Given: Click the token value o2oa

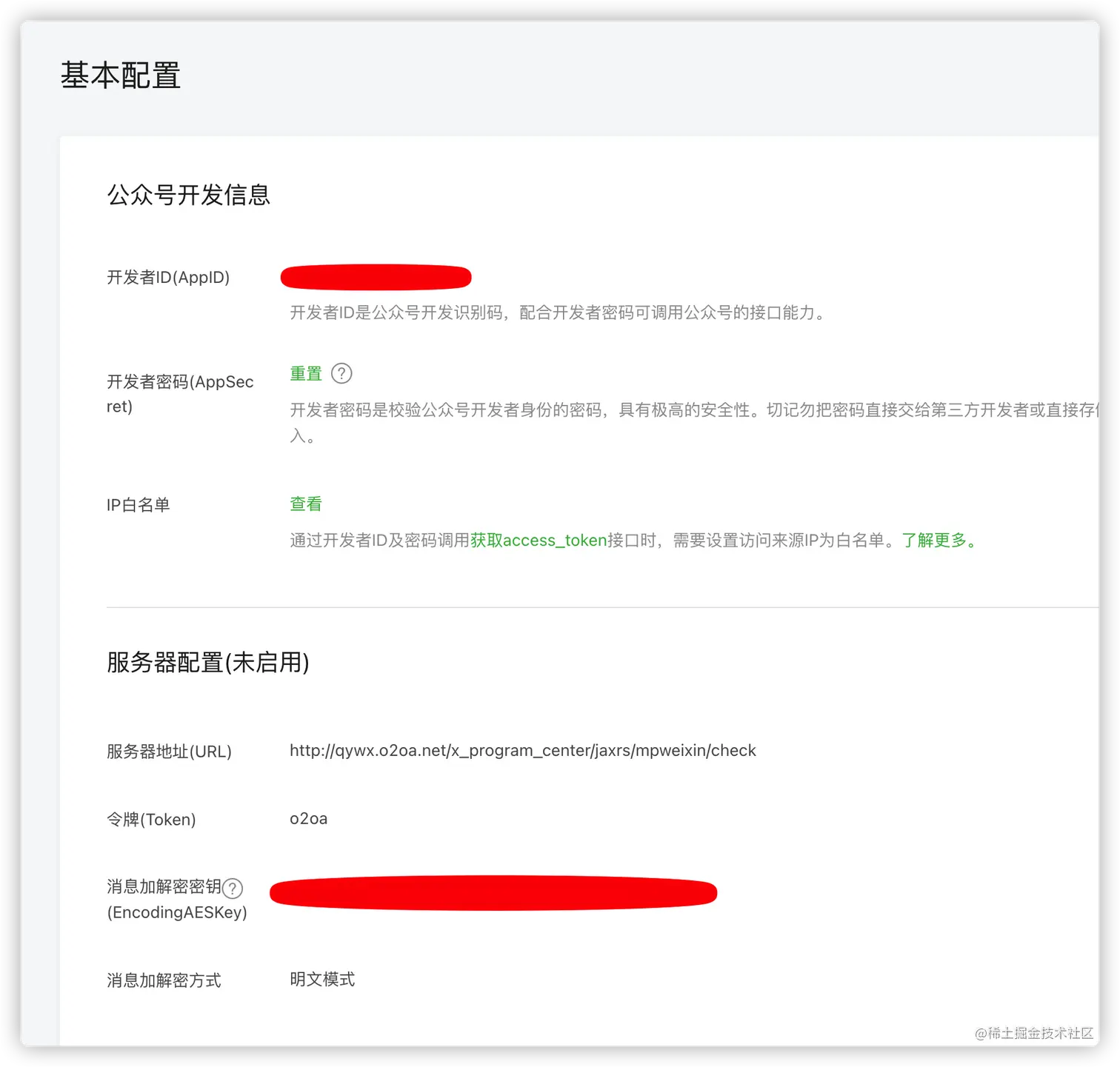Looking at the screenshot, I should click(309, 819).
